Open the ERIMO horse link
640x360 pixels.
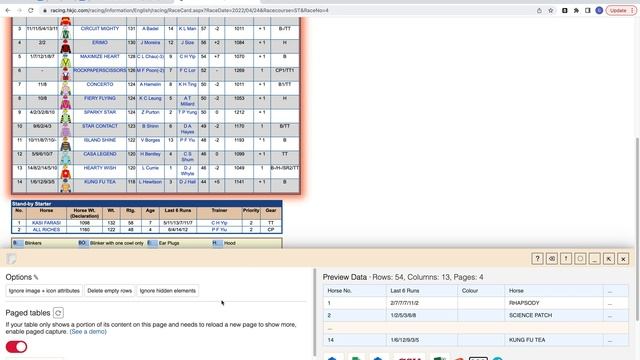[100, 42]
